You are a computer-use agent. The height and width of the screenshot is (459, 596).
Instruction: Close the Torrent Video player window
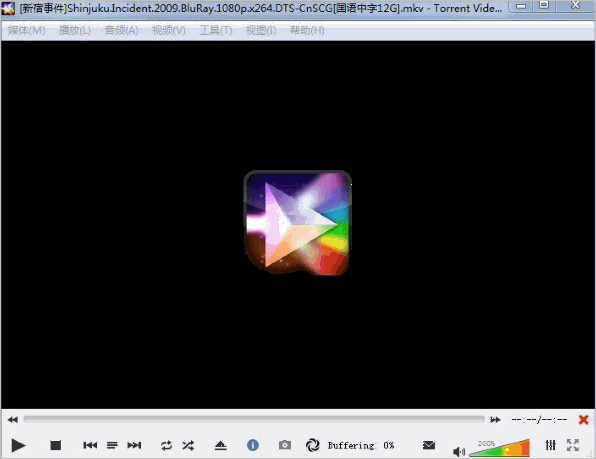click(575, 5)
